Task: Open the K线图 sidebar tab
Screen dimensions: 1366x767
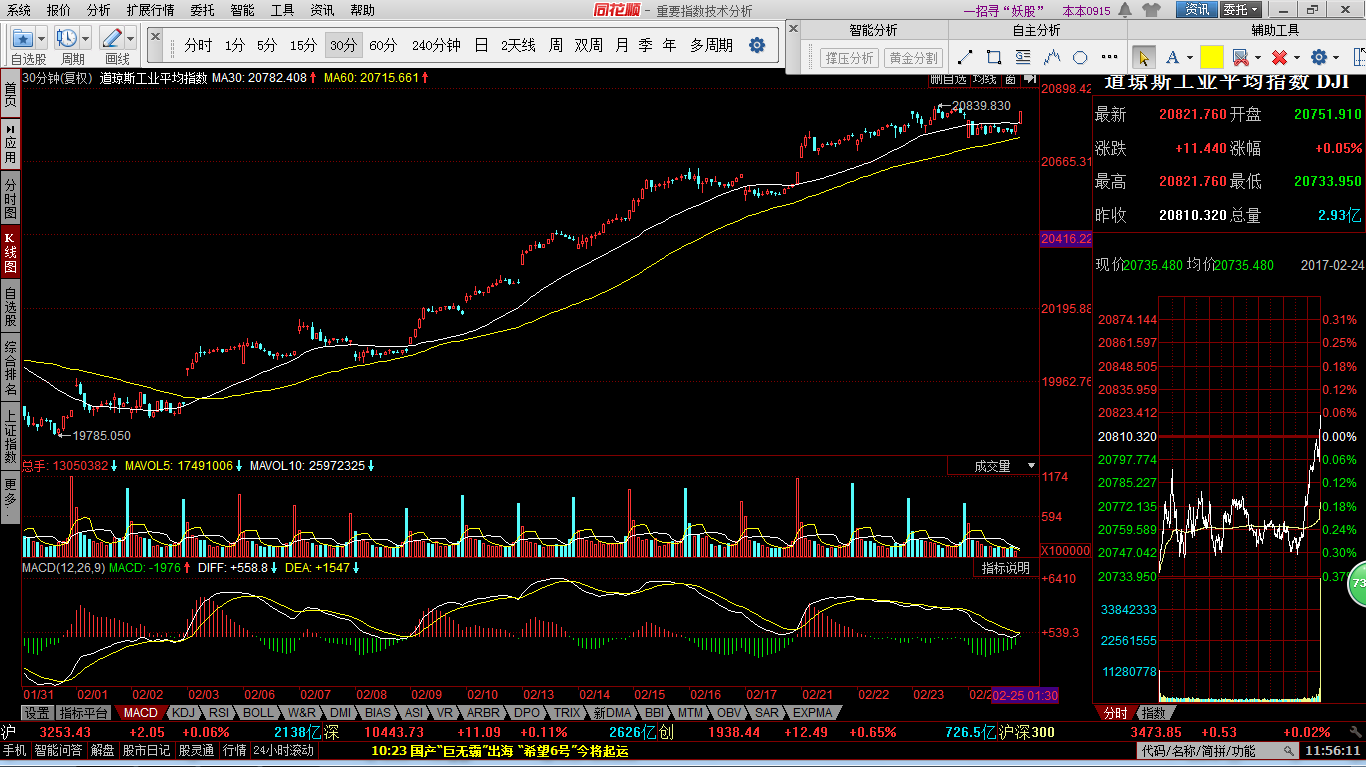Action: tap(10, 252)
